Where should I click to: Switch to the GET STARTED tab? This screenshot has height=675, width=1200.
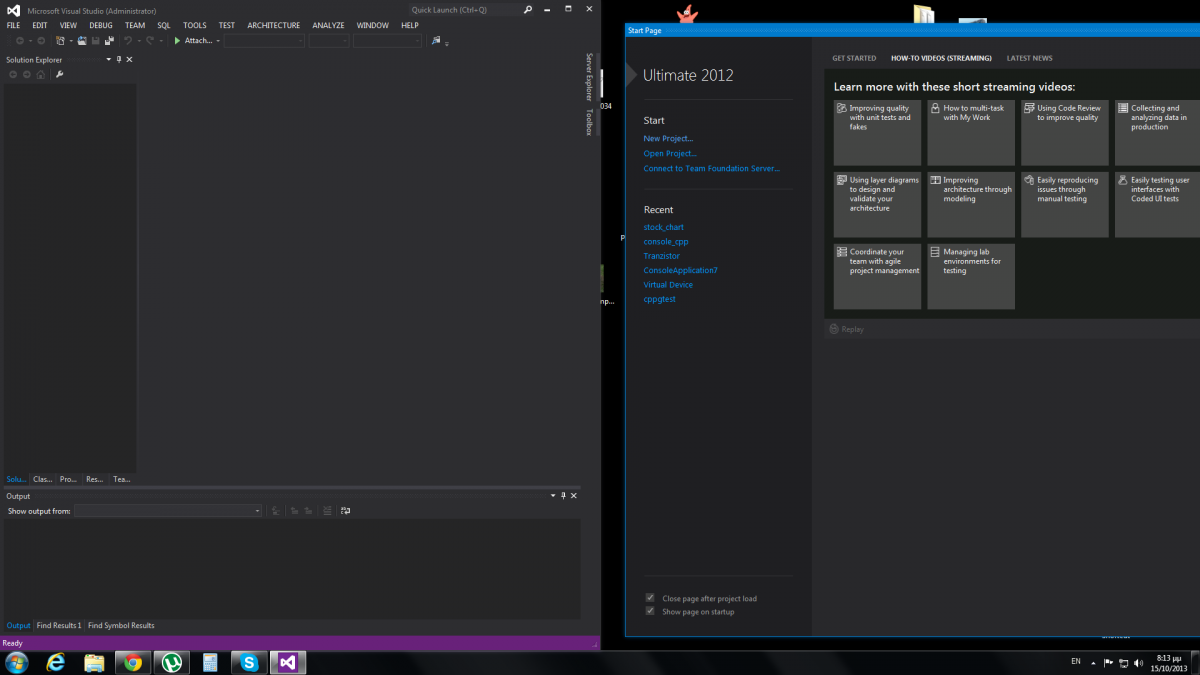tap(854, 58)
